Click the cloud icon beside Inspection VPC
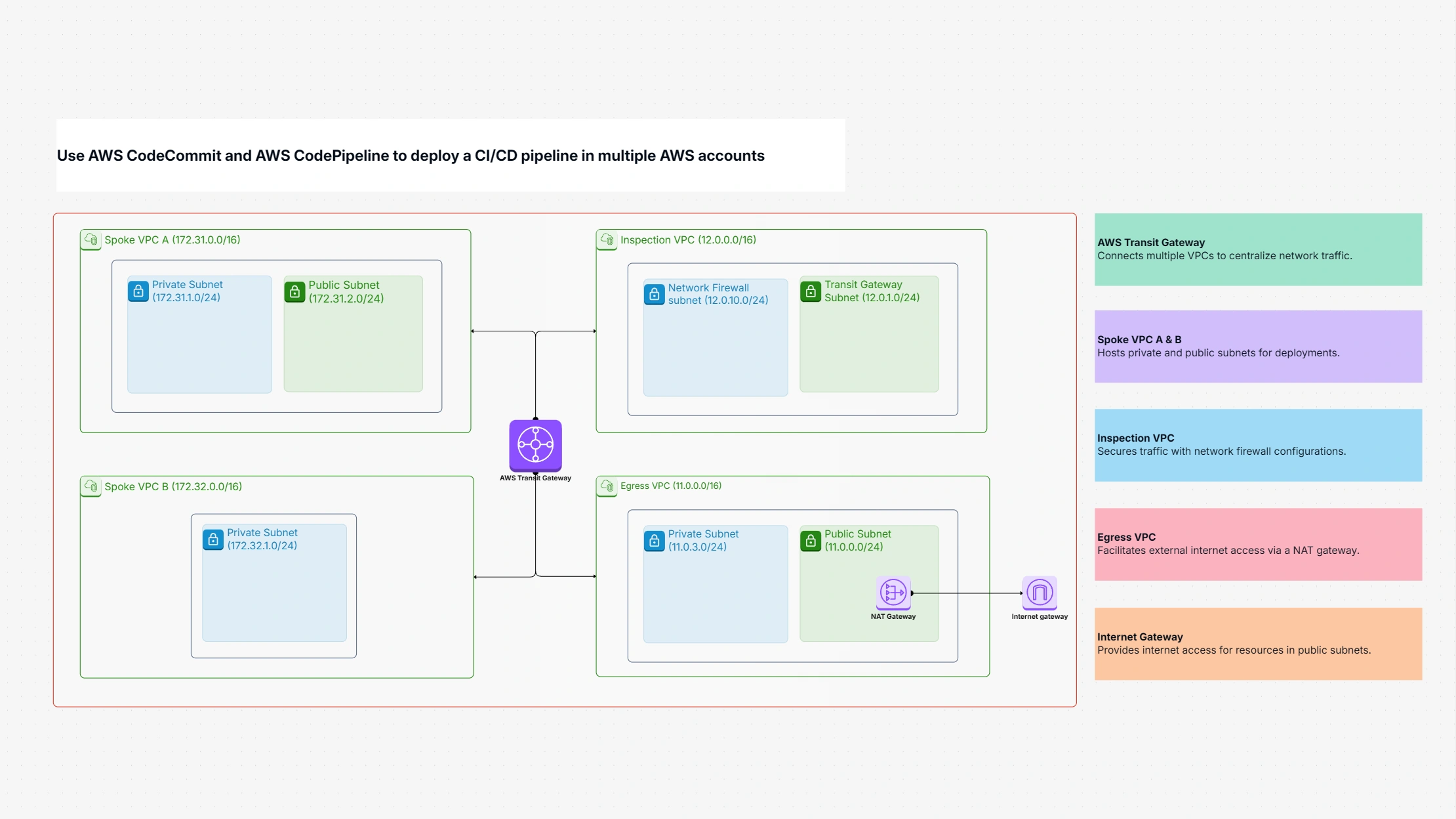 point(607,240)
